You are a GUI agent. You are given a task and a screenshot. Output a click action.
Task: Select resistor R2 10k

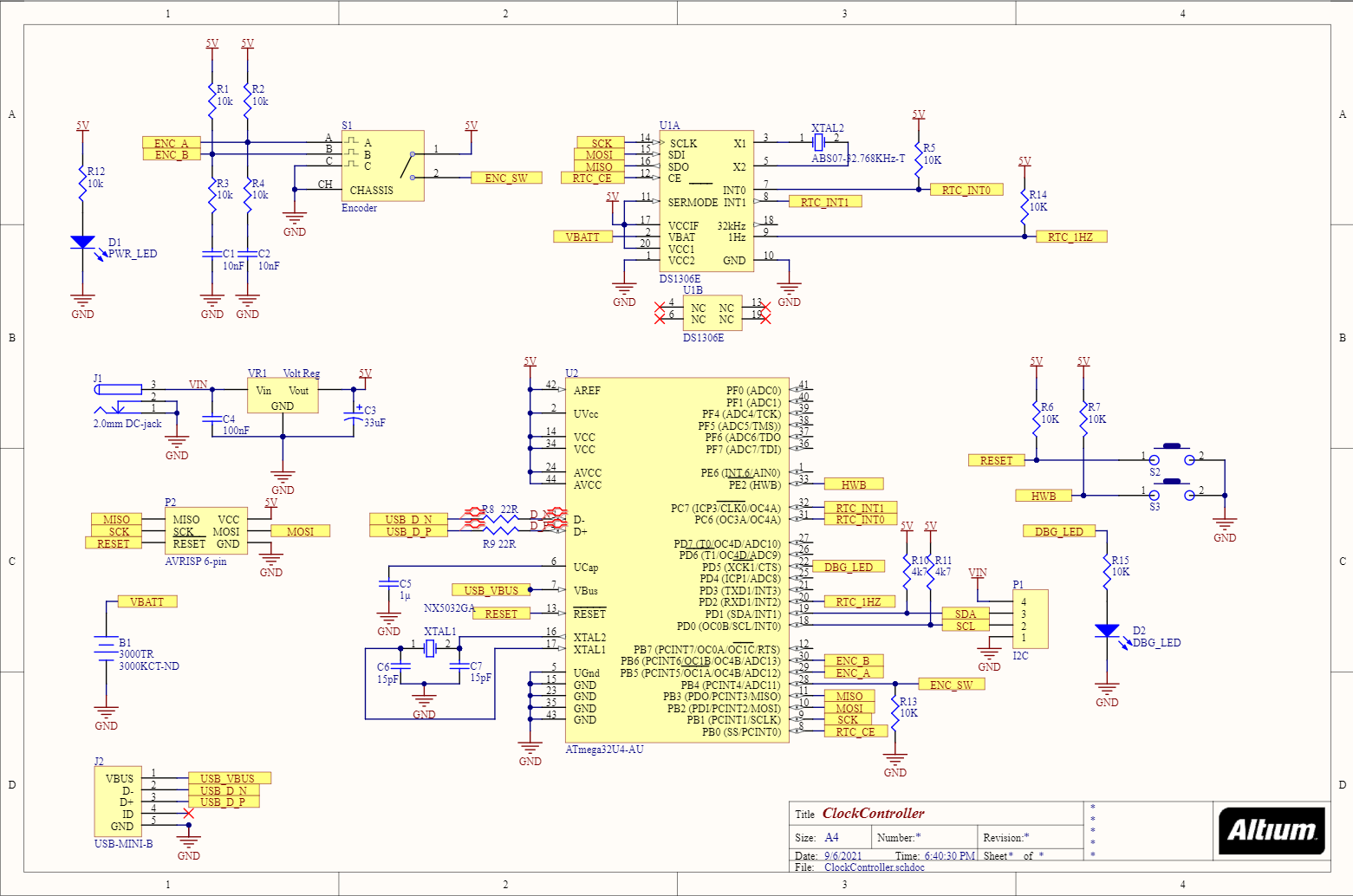247,101
